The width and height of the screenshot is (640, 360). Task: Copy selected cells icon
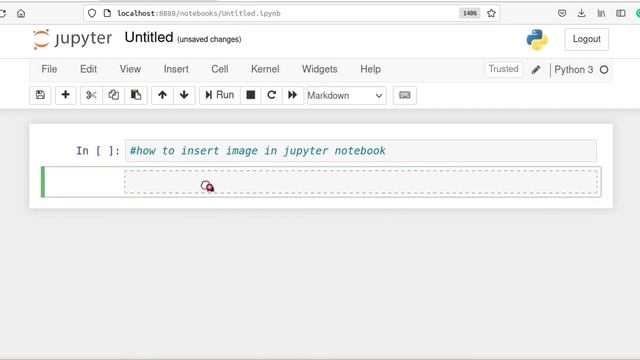pyautogui.click(x=113, y=95)
